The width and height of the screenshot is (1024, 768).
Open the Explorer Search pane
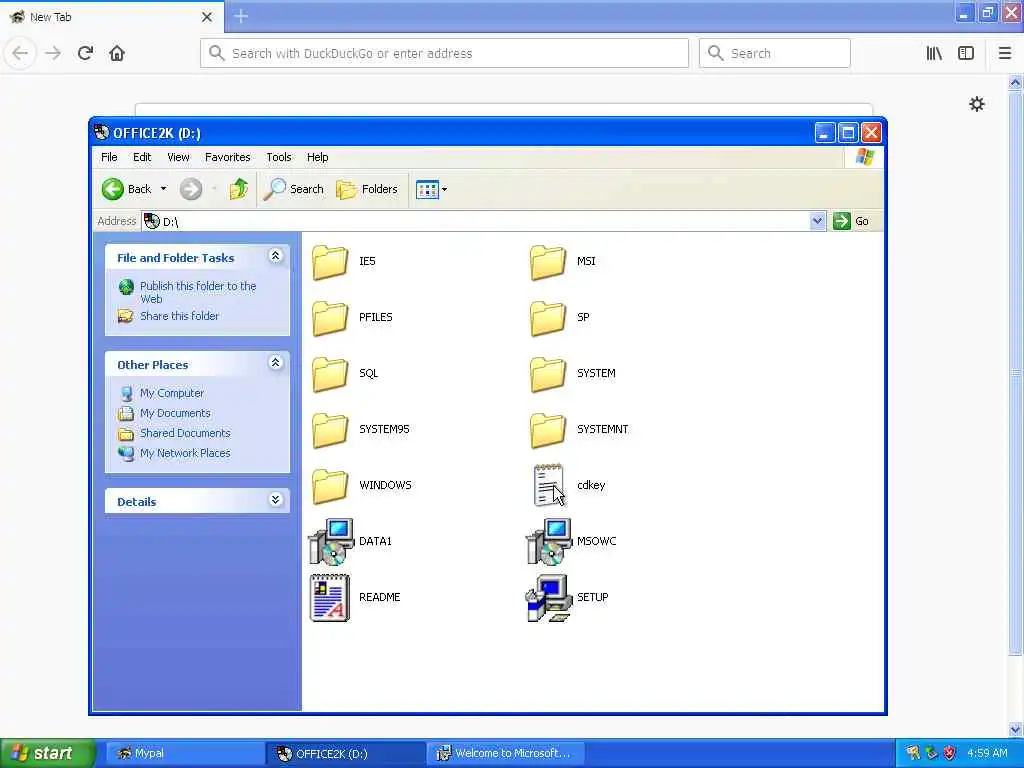click(x=293, y=189)
